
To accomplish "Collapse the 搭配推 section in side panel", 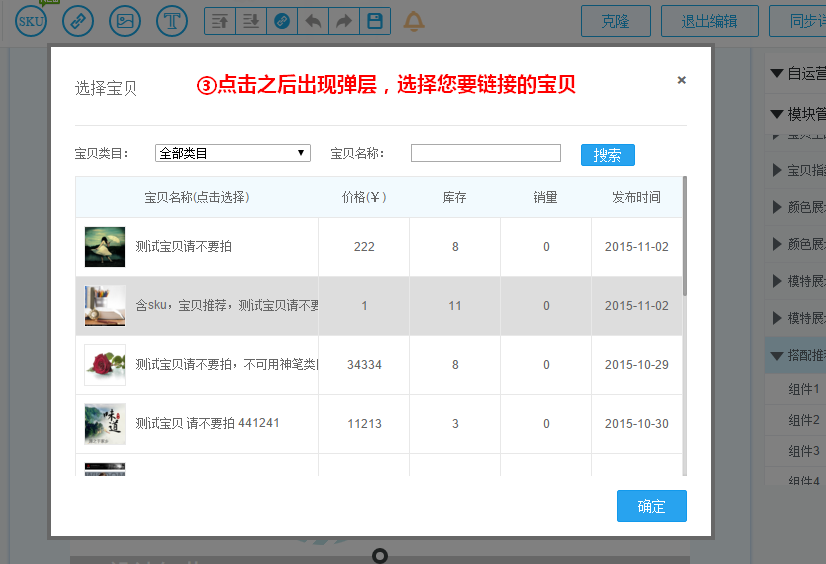I will [x=776, y=355].
